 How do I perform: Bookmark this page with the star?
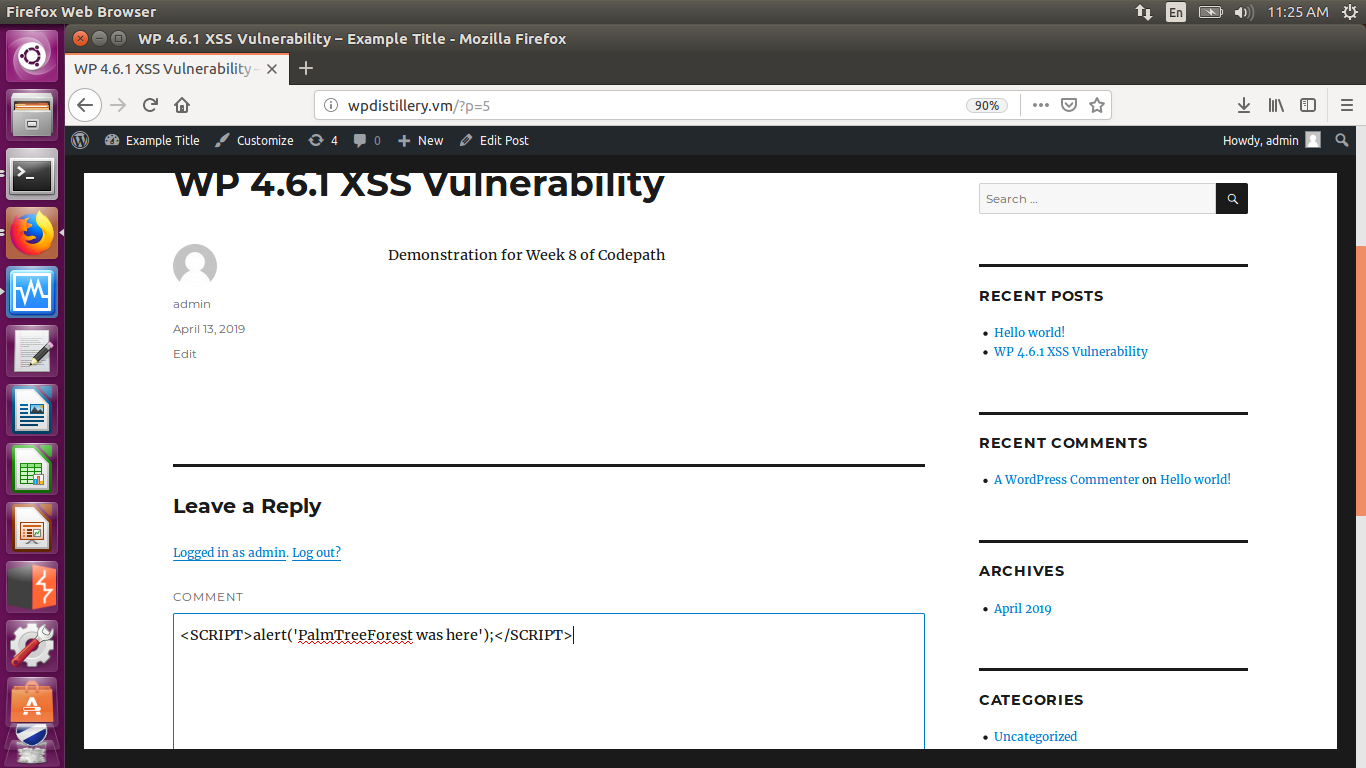pyautogui.click(x=1097, y=105)
